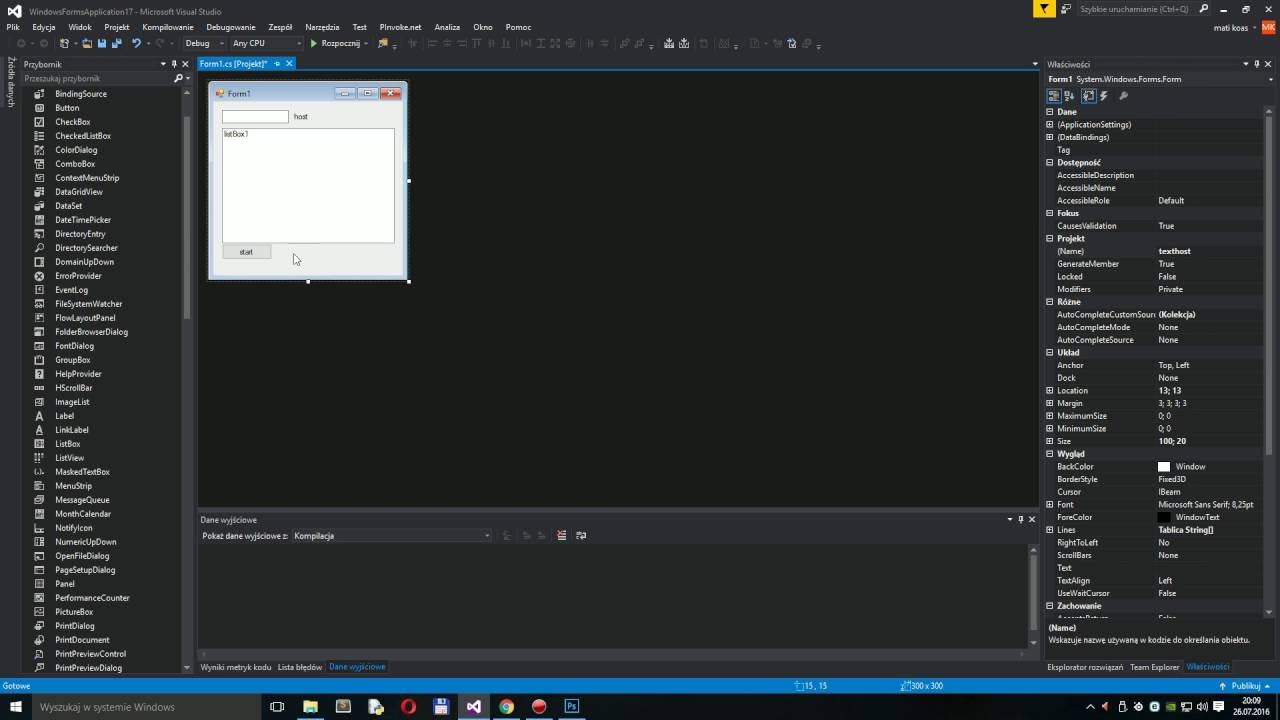Screen dimensions: 1280x720
Task: Open Visual Studio from the taskbar
Action: coord(473,706)
